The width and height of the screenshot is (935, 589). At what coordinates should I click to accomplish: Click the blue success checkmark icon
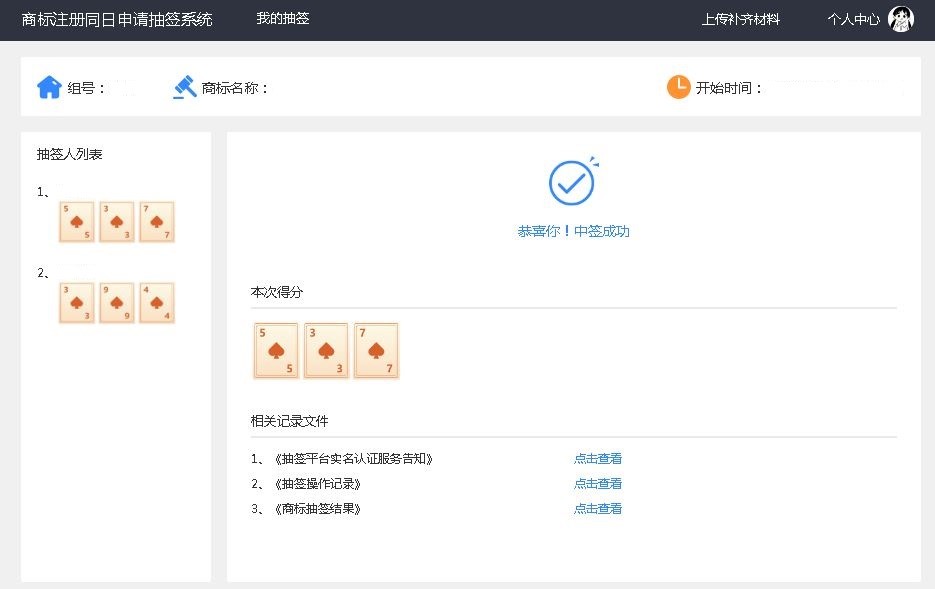click(572, 181)
